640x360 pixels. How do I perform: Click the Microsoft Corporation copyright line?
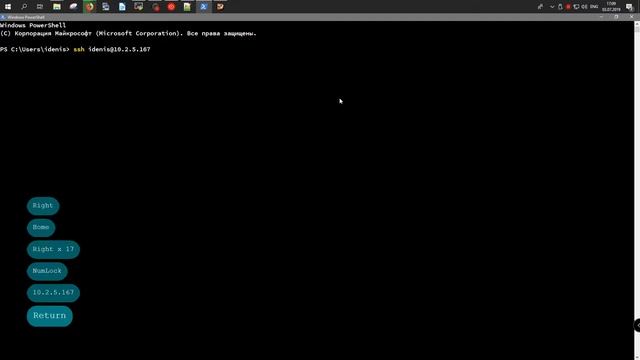129,33
